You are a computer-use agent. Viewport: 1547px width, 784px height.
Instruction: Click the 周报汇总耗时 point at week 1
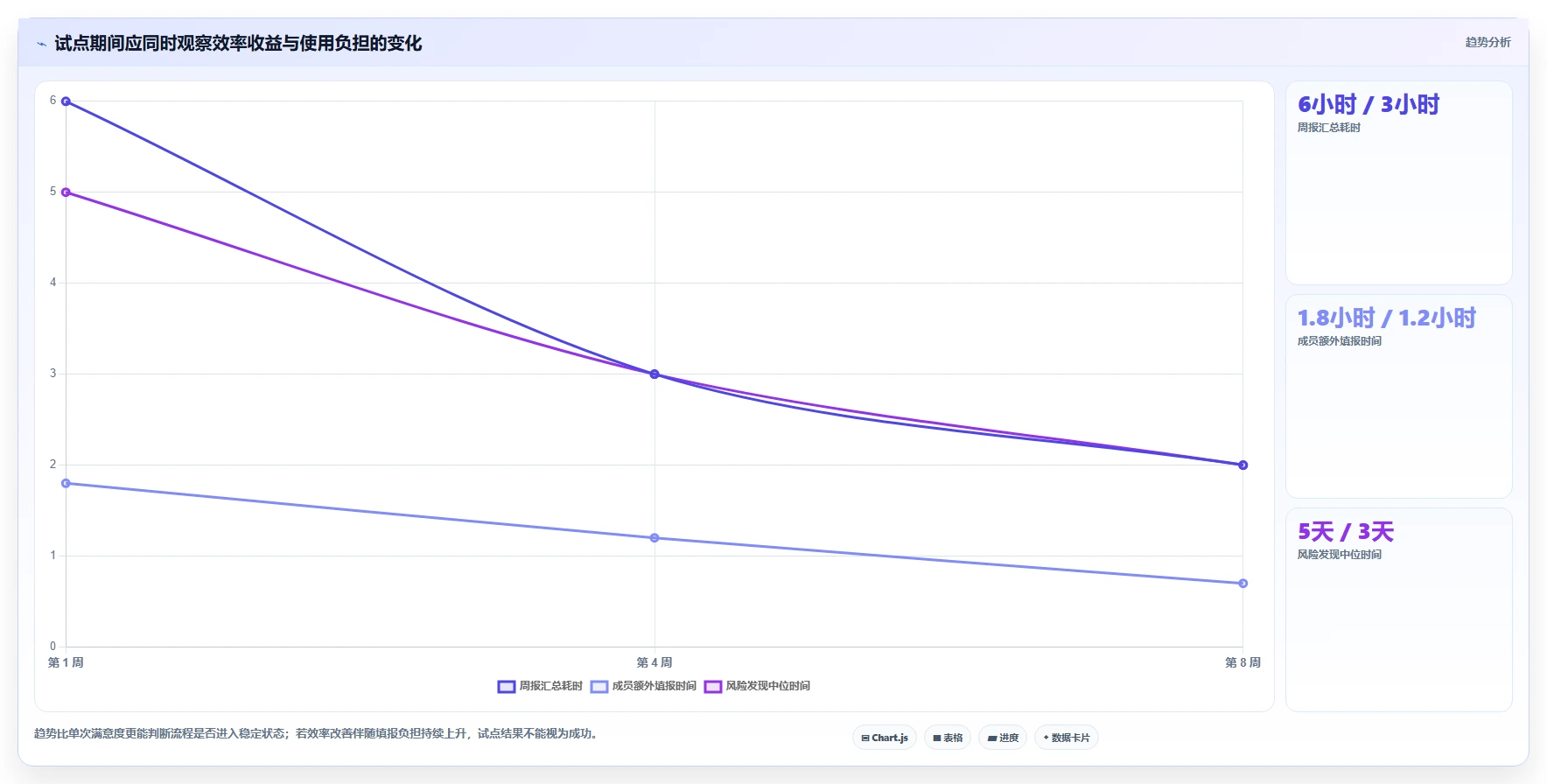[x=66, y=101]
